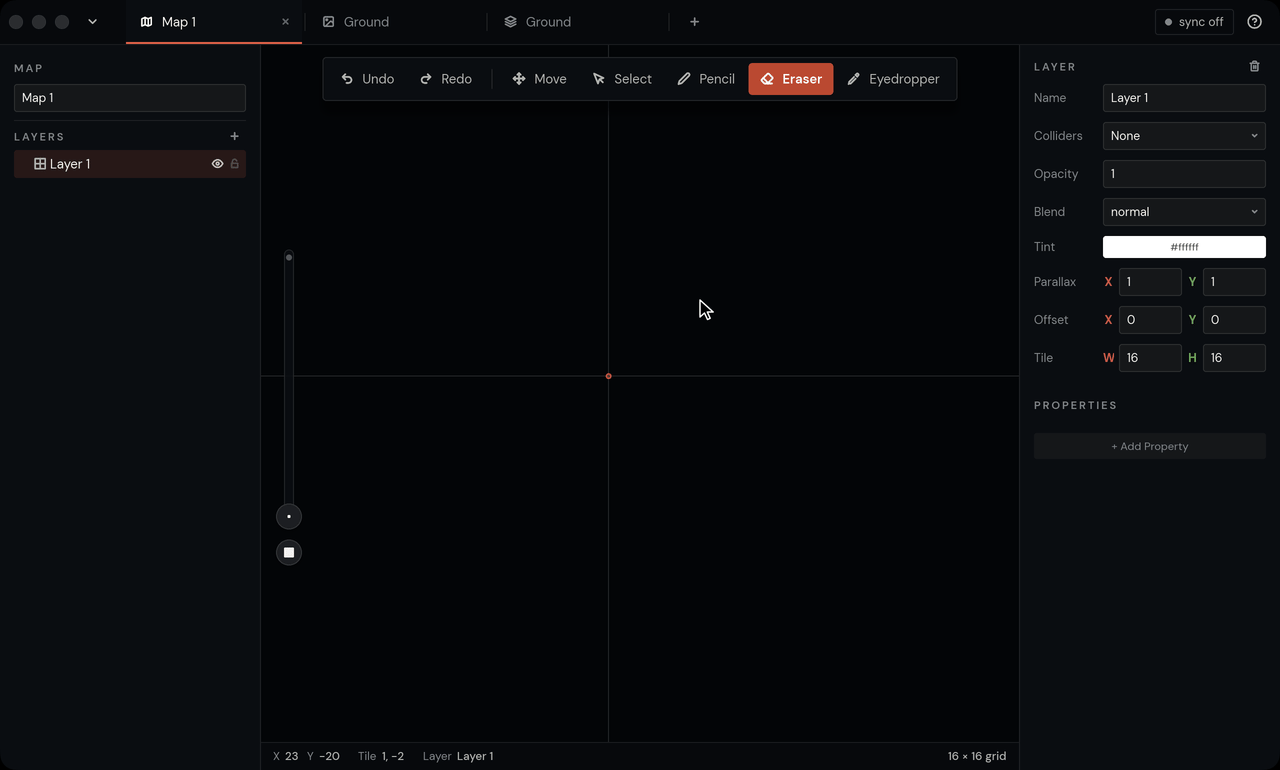Choose the Pencil tool
This screenshot has height=770, width=1280.
(x=706, y=79)
